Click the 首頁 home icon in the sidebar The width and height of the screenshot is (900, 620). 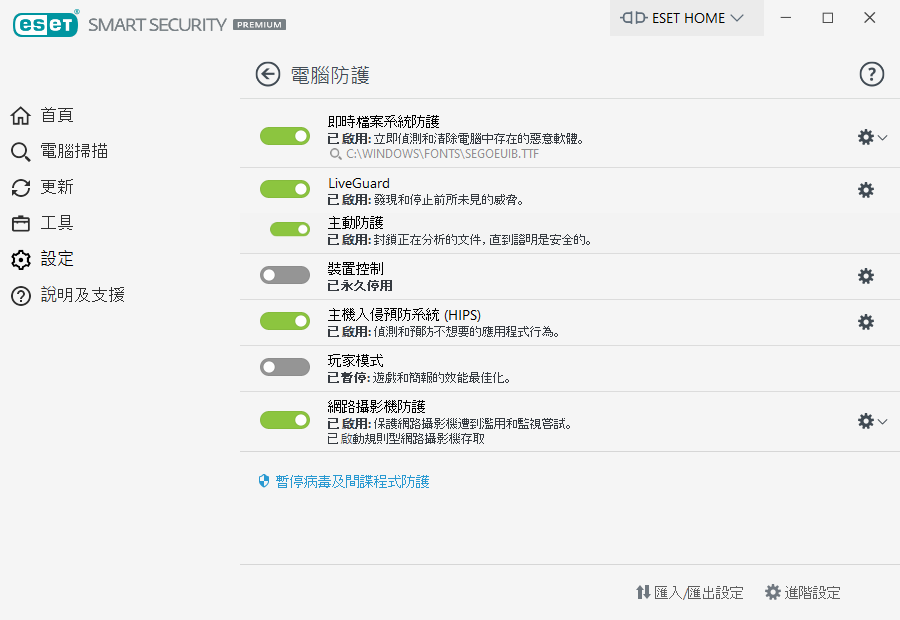pyautogui.click(x=20, y=116)
